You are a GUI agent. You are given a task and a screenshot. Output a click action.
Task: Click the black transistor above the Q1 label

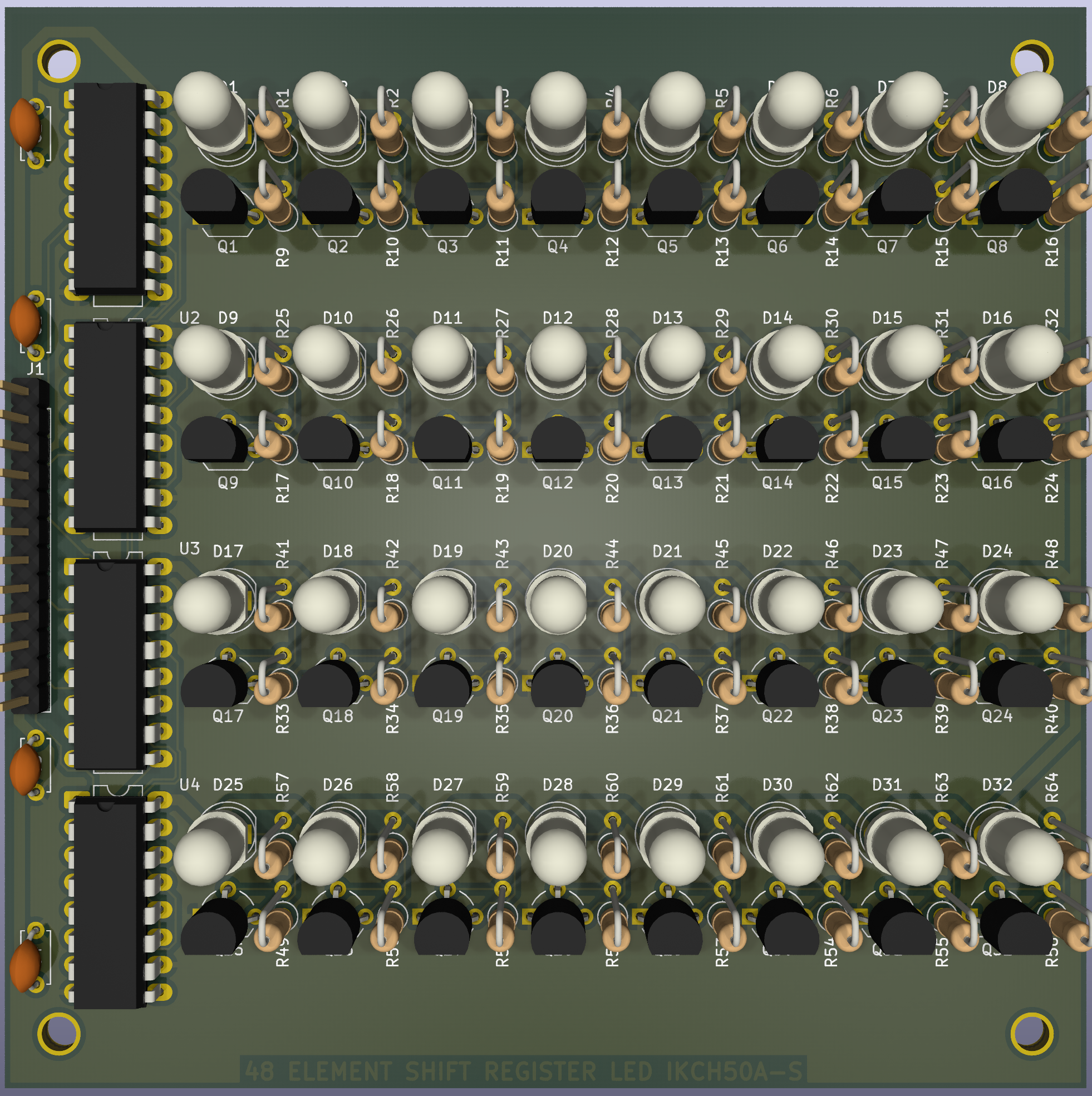[x=214, y=197]
